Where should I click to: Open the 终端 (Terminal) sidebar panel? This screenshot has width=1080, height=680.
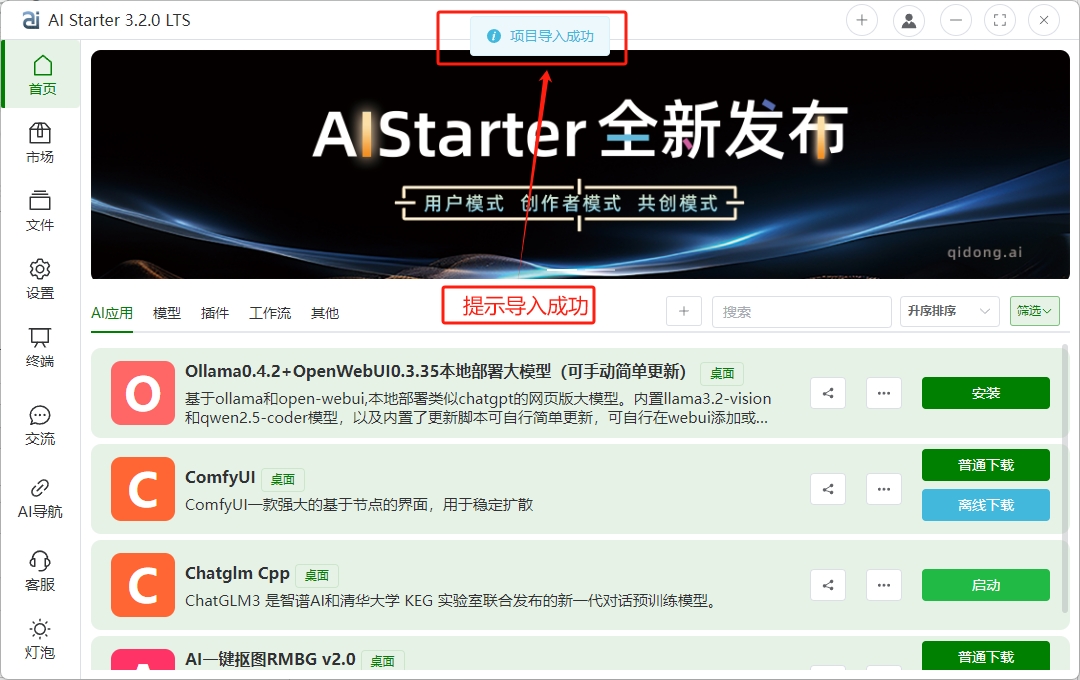coord(40,348)
